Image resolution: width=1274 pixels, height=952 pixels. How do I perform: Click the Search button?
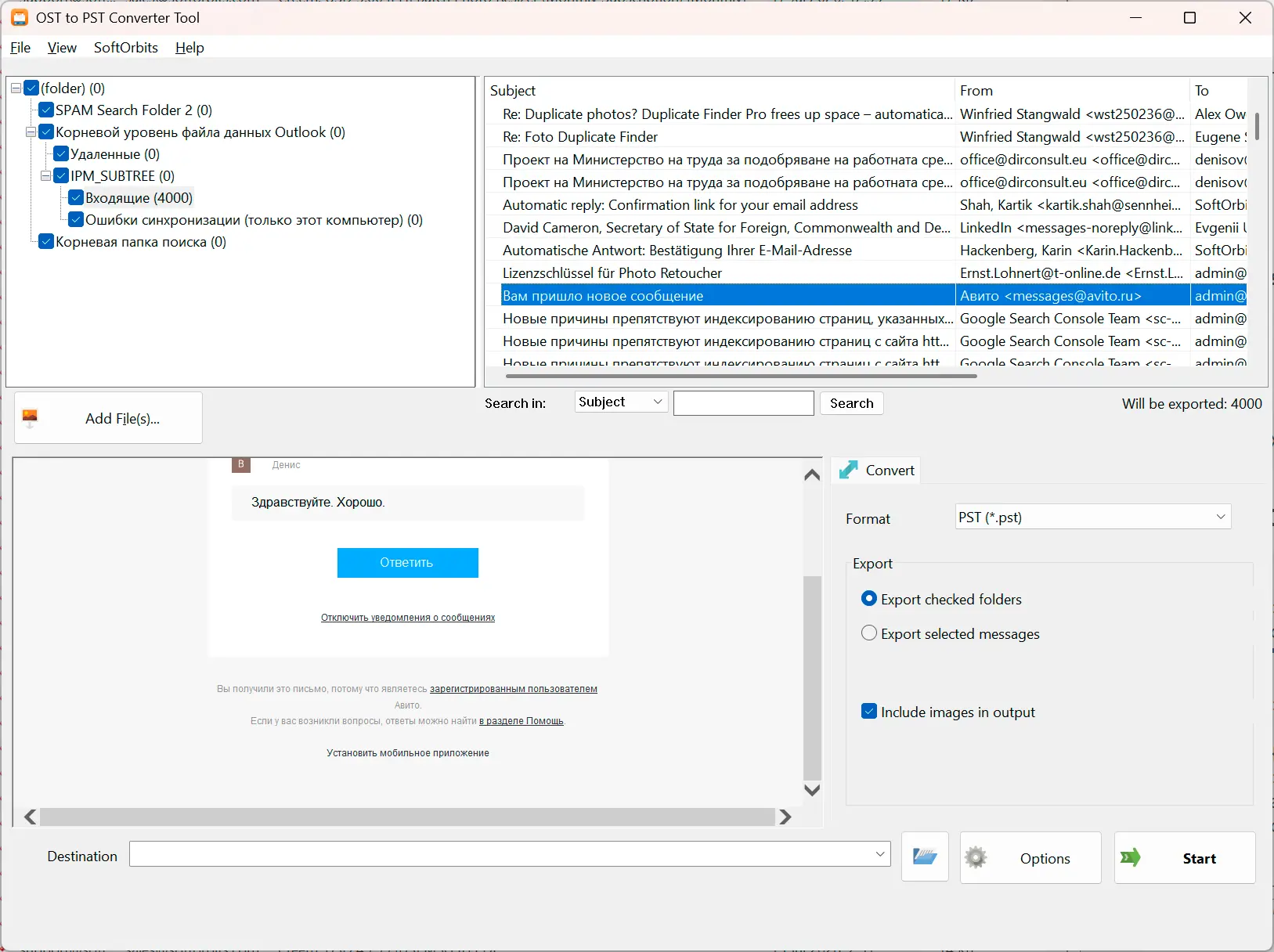(852, 402)
